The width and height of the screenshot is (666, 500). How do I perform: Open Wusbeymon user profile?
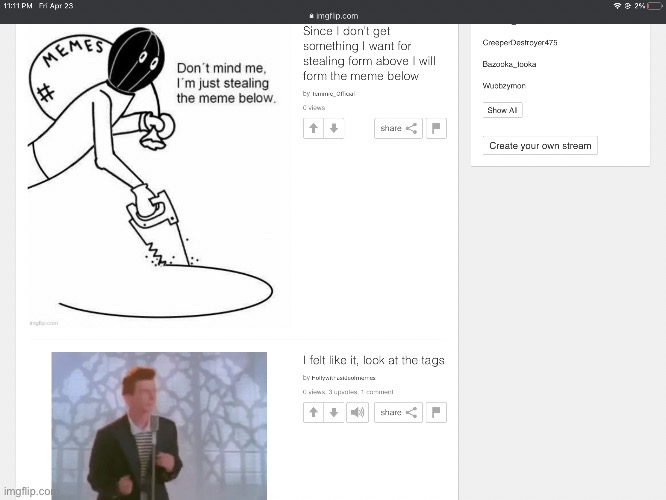pos(504,85)
